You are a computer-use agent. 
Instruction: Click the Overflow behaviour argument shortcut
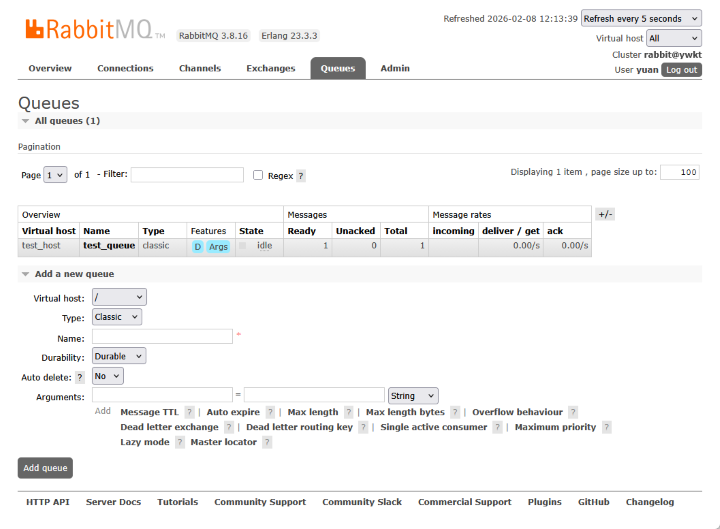(518, 412)
